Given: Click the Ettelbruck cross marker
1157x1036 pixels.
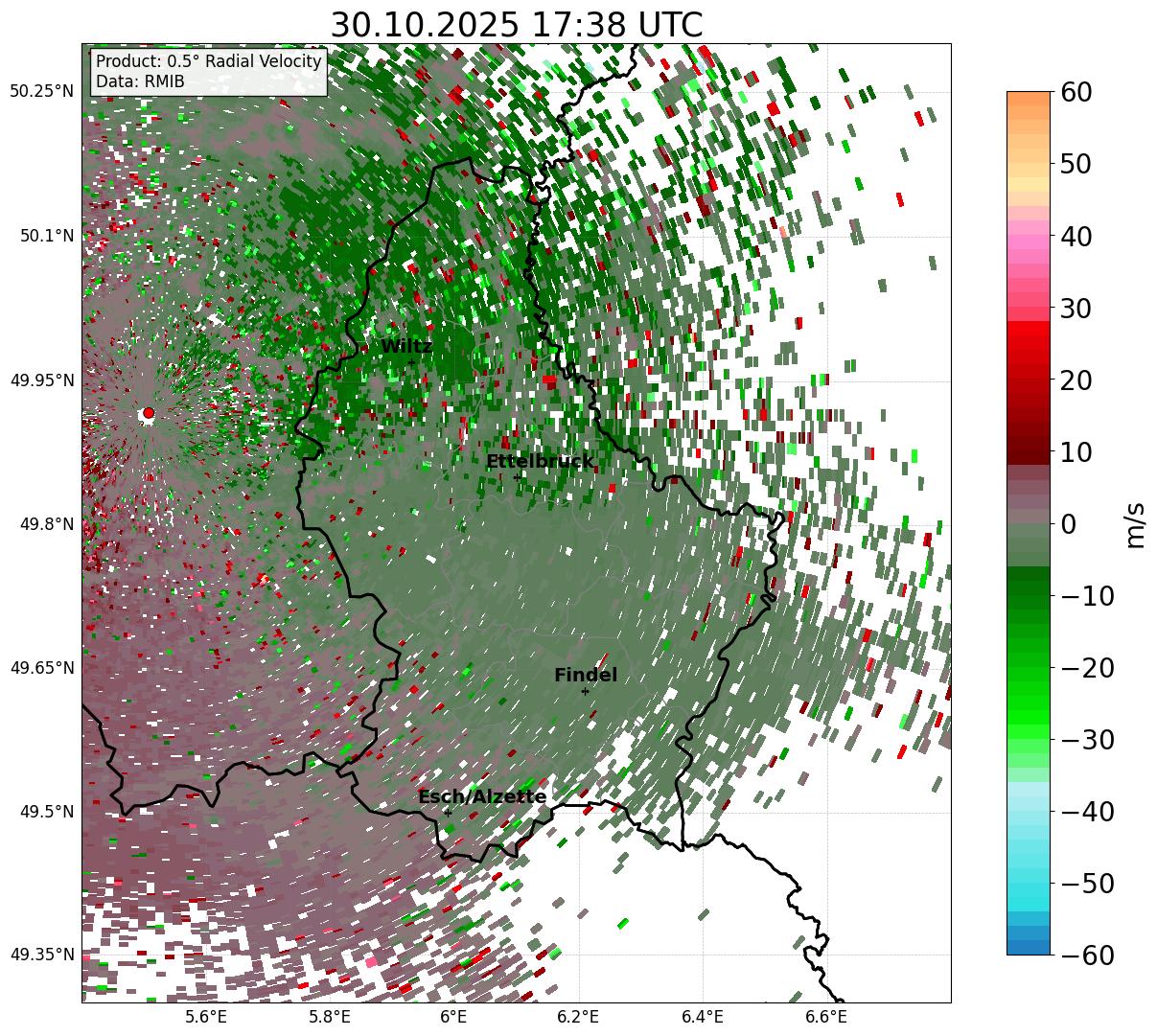Looking at the screenshot, I should pyautogui.click(x=516, y=476).
